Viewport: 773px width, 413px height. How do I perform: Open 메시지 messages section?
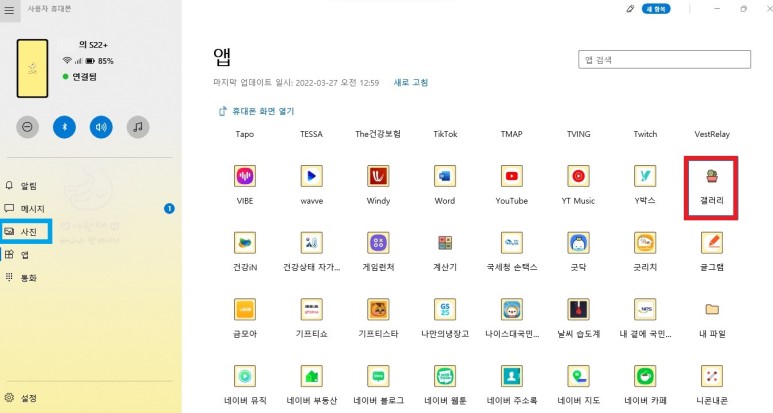pyautogui.click(x=25, y=209)
